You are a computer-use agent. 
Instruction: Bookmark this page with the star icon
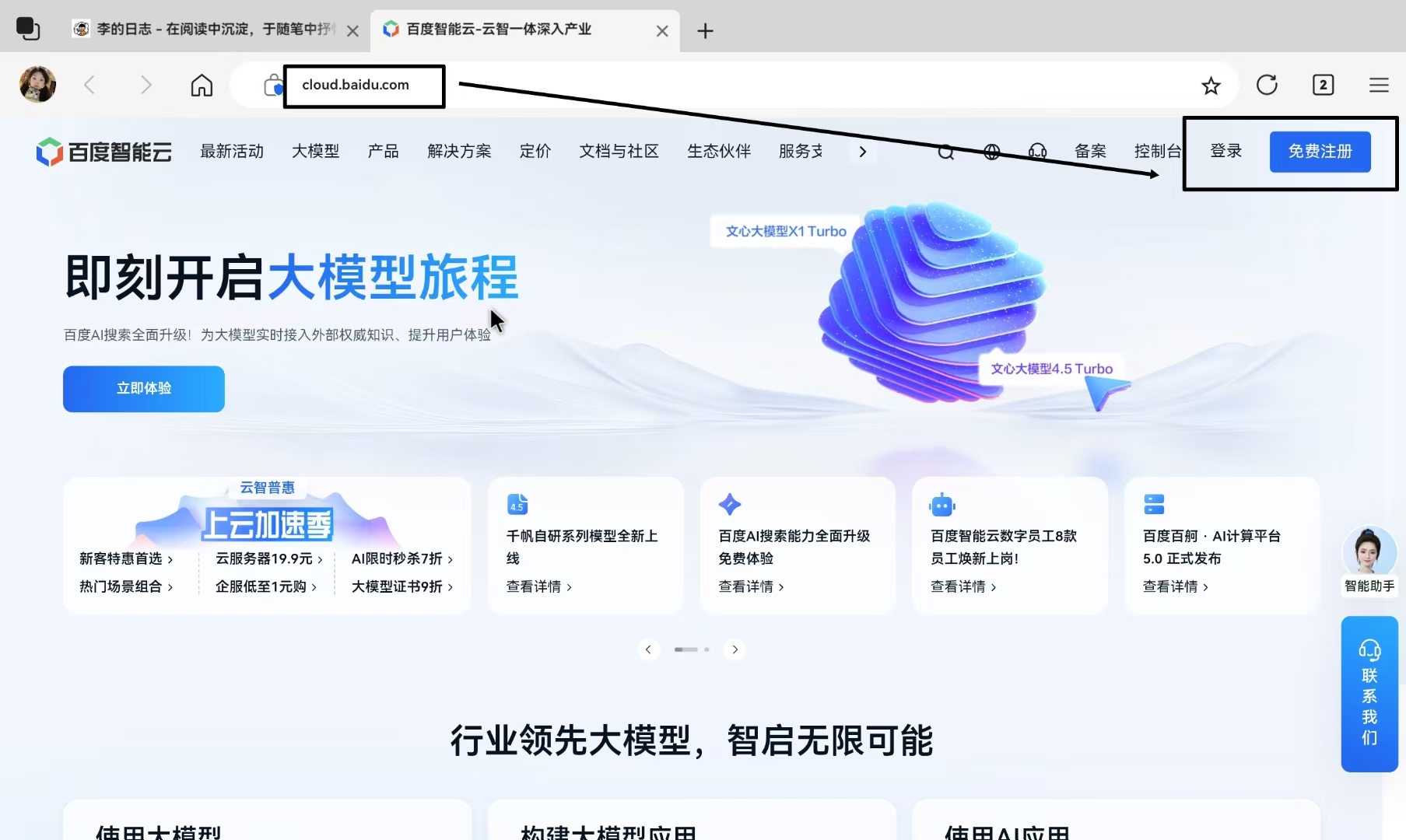tap(1211, 86)
